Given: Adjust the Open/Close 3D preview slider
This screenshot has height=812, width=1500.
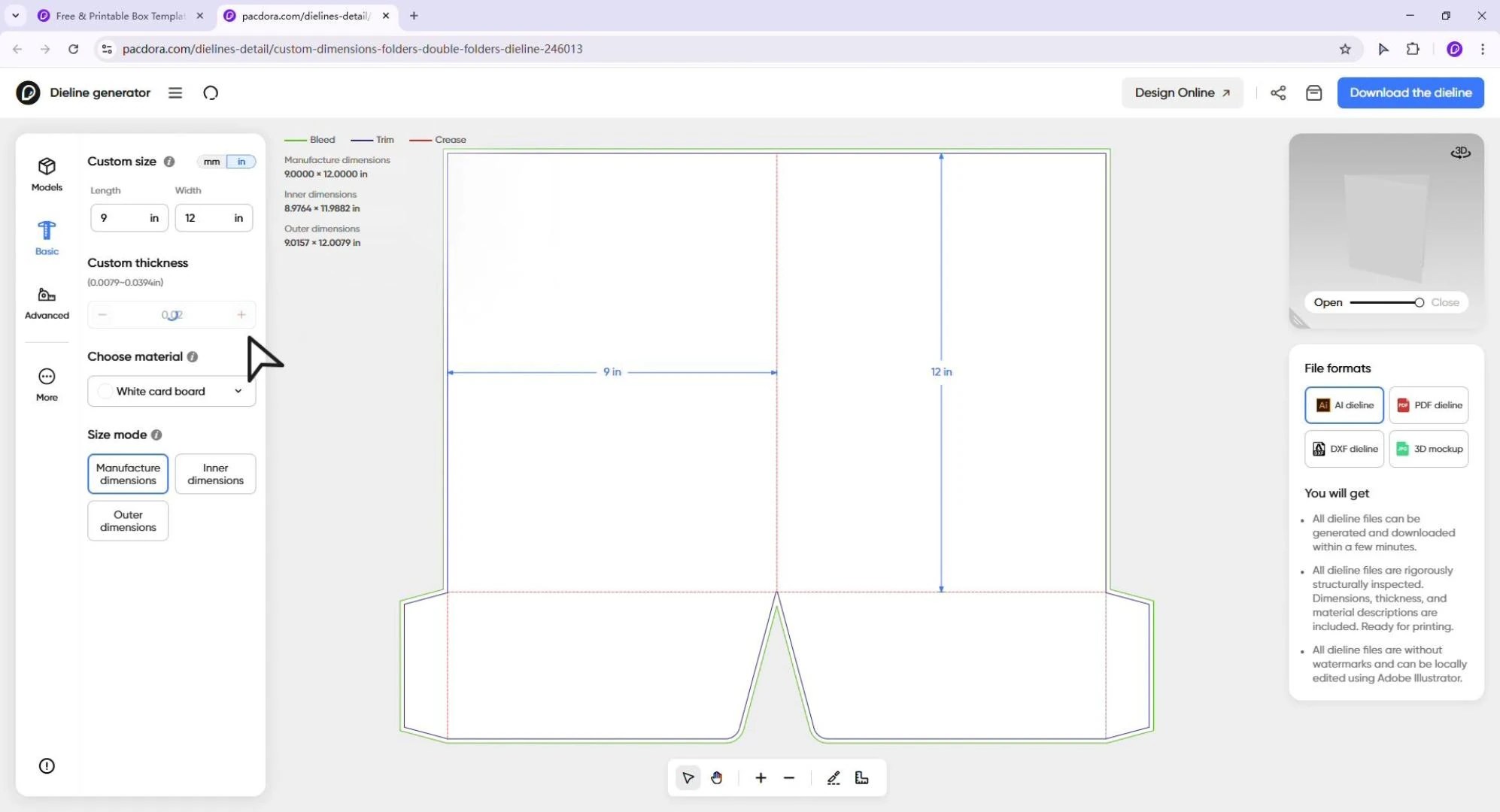Looking at the screenshot, I should point(1418,302).
